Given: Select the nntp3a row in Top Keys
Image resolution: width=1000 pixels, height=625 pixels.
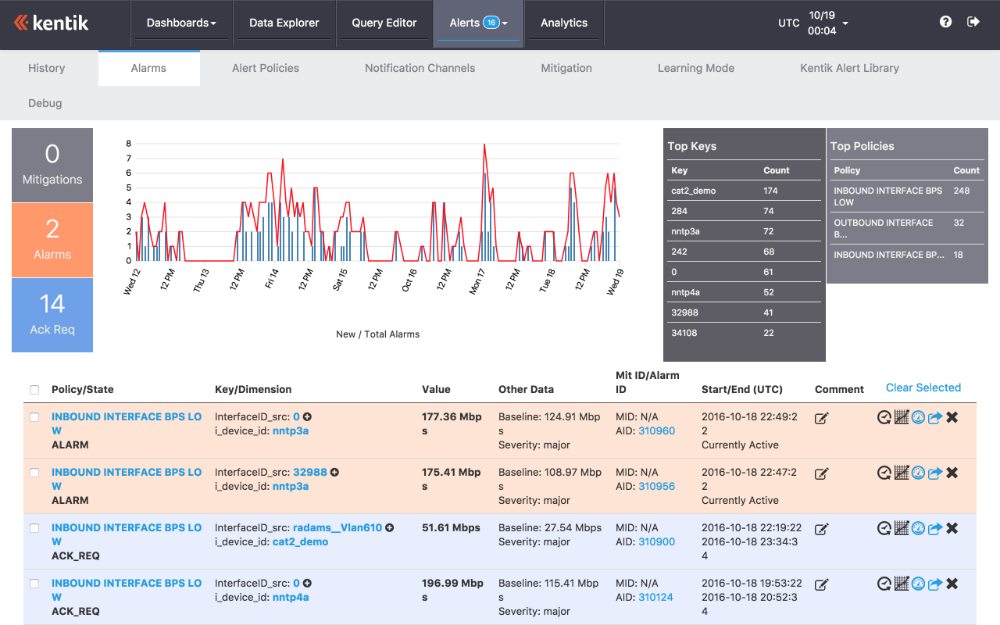Looking at the screenshot, I should pos(744,232).
